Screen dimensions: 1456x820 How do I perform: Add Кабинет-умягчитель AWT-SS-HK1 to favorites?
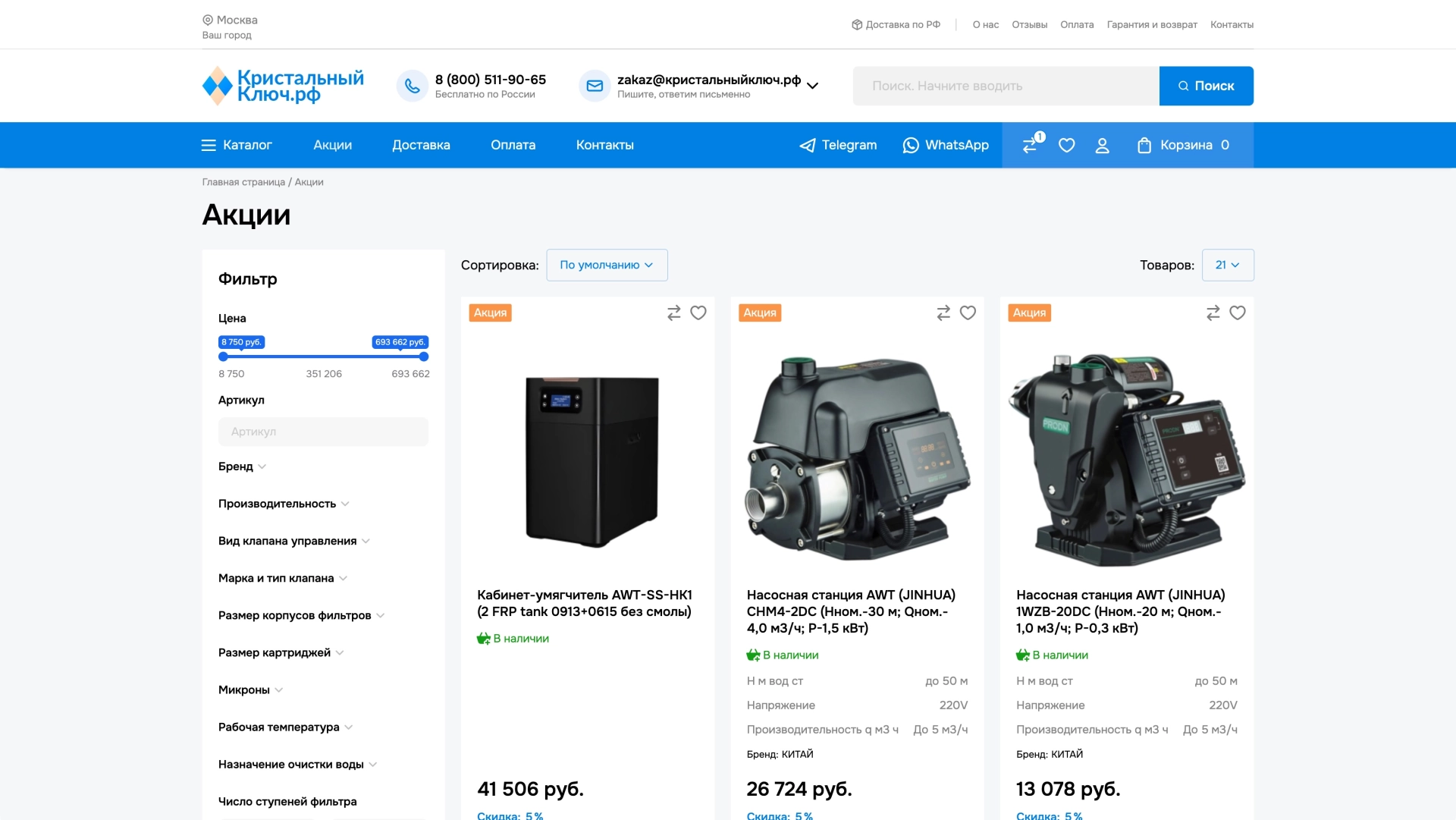[698, 313]
